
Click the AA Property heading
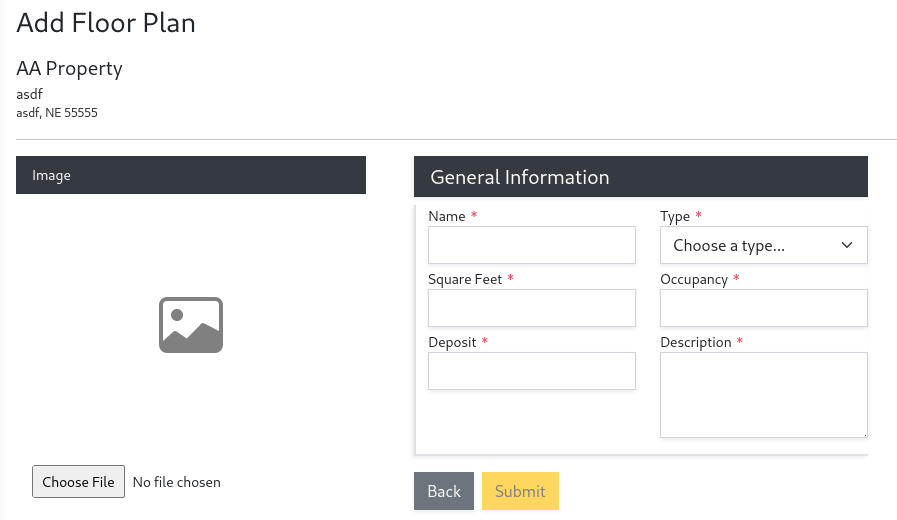(69, 69)
